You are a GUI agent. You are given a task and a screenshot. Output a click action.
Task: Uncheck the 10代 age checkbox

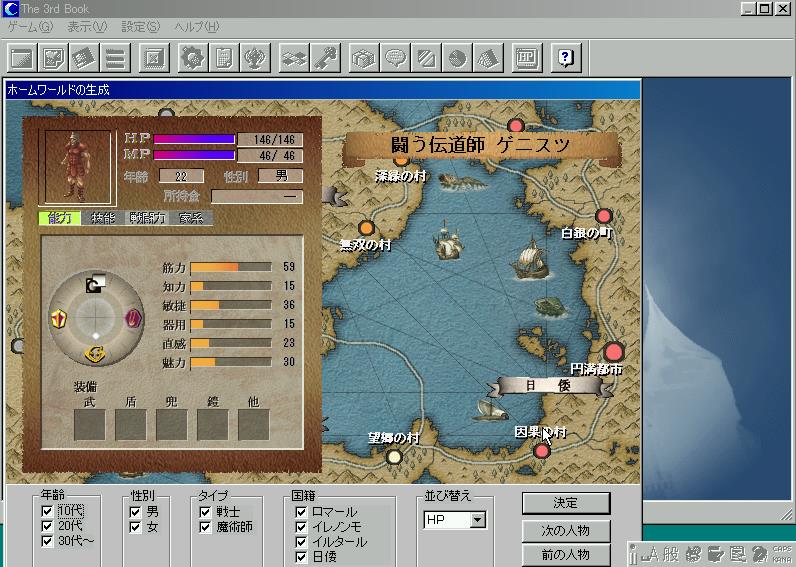point(47,511)
